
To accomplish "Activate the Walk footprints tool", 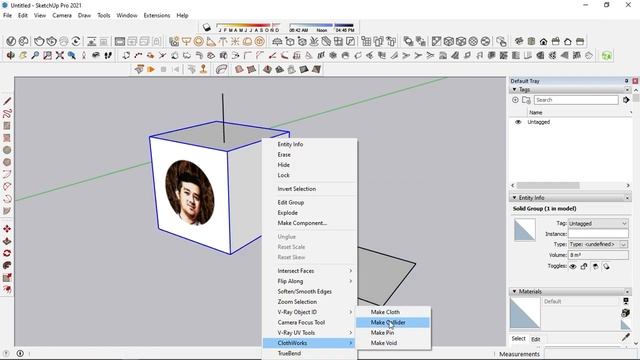I will 108,55.
